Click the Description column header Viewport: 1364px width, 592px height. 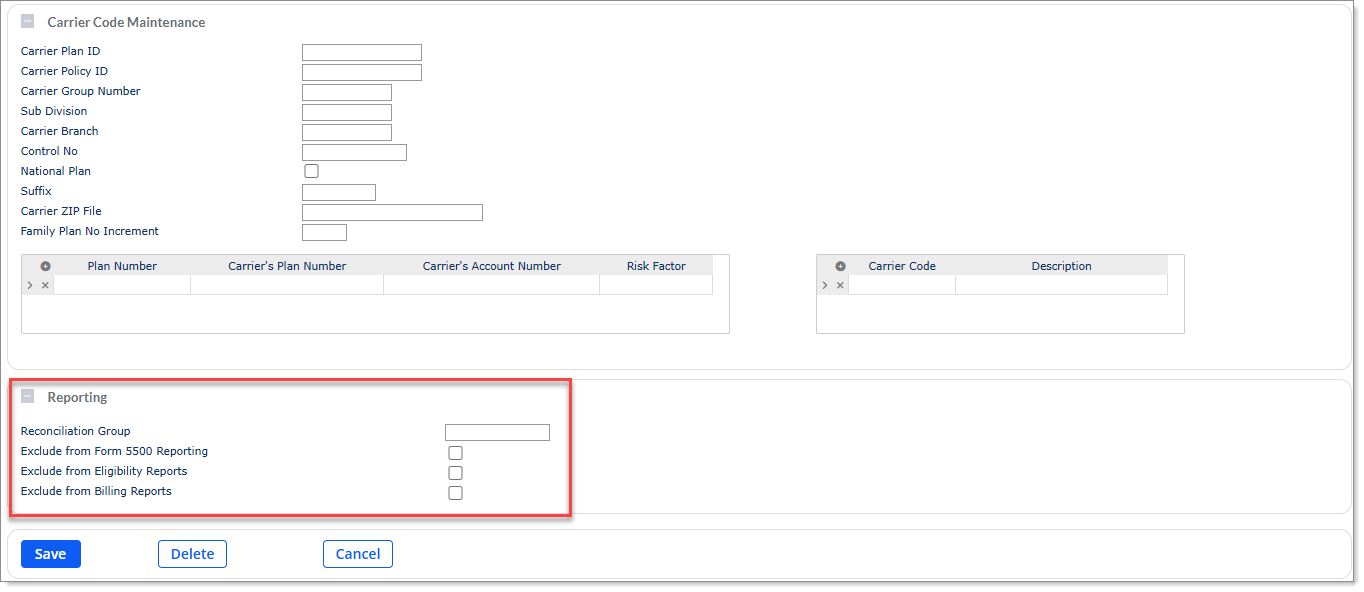click(x=1061, y=266)
